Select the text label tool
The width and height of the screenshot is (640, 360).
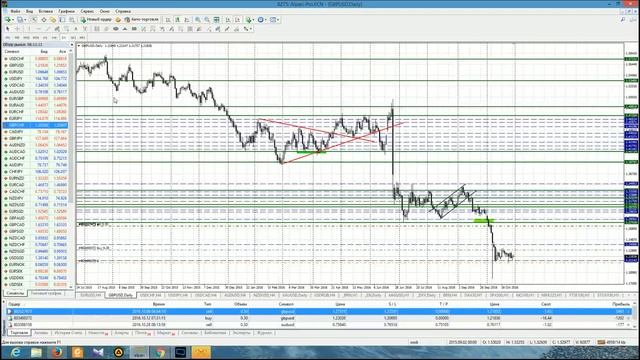click(x=85, y=29)
